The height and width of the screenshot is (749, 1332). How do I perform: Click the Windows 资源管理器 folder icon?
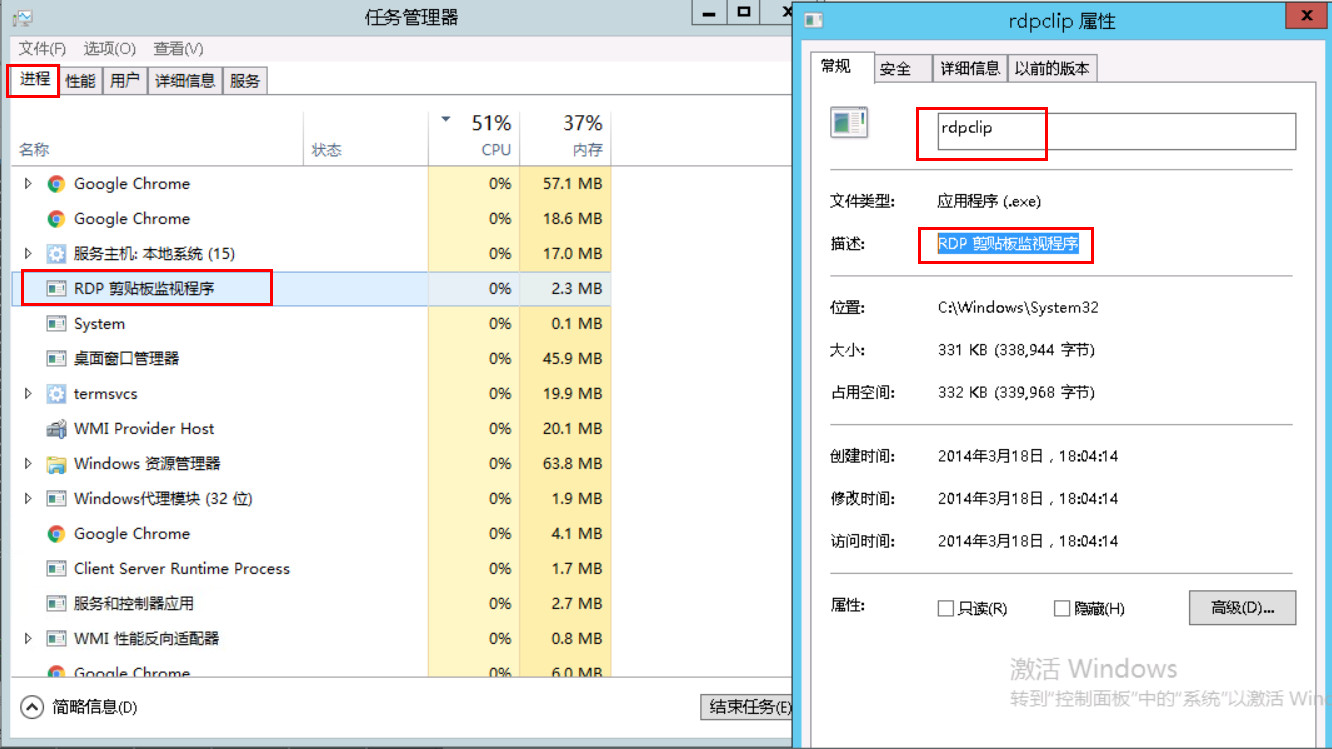(56, 464)
